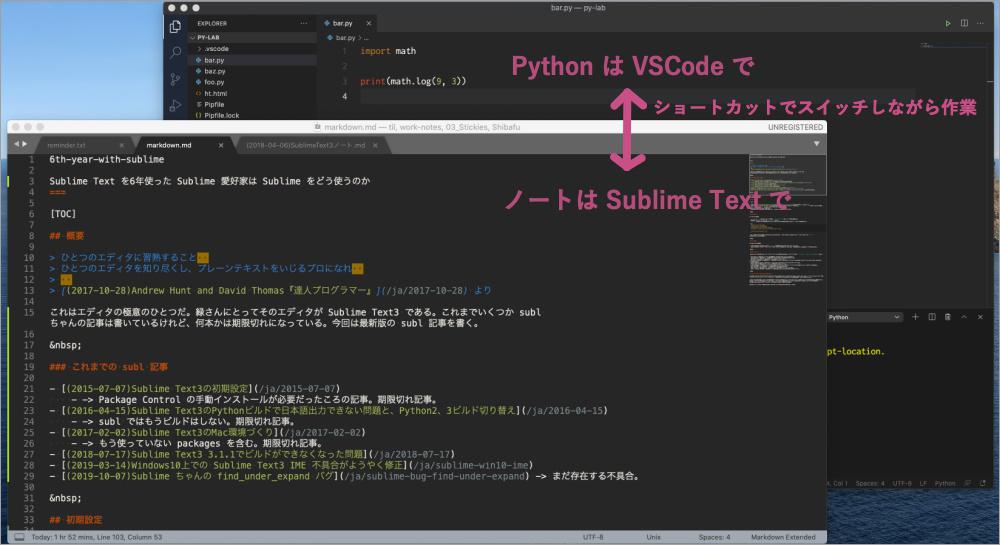Split the VSCode editor
This screenshot has height=545, width=1000.
pyautogui.click(x=964, y=24)
